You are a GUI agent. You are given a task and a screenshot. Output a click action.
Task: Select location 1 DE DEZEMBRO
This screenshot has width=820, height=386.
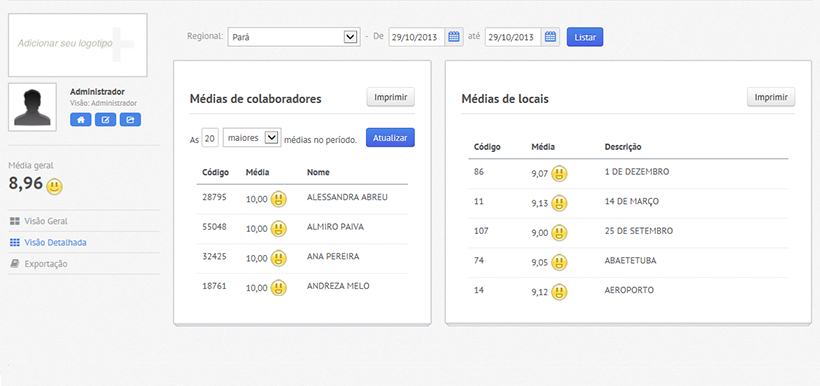(637, 172)
